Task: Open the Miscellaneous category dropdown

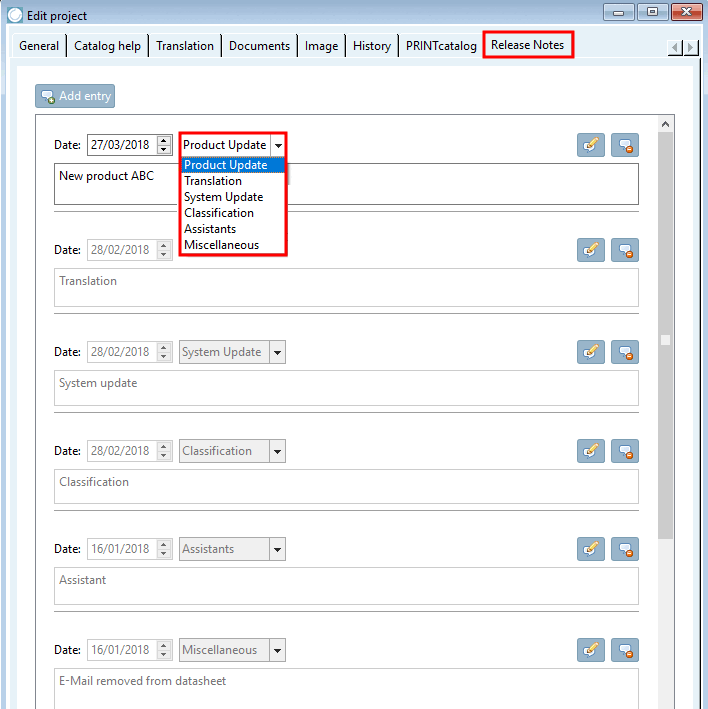Action: pyautogui.click(x=278, y=650)
